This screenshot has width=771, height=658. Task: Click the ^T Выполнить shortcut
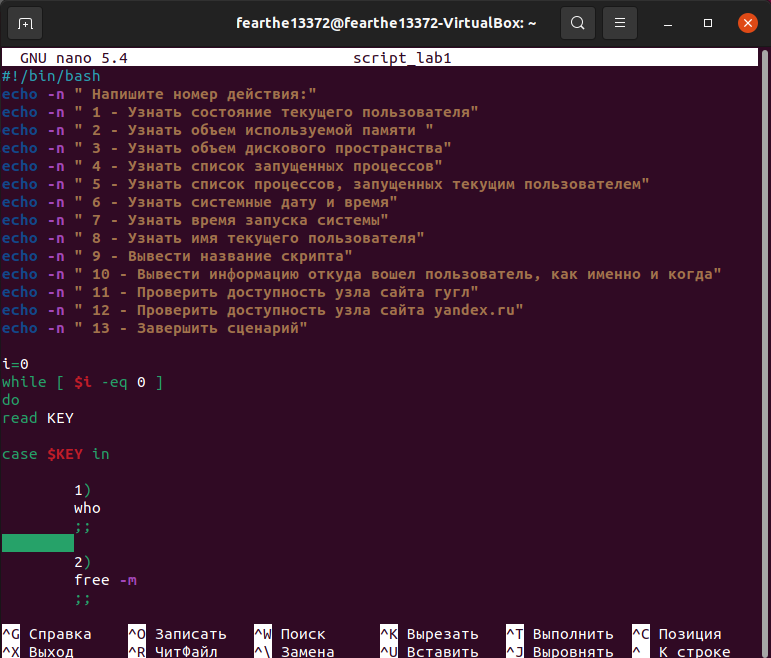[560, 634]
